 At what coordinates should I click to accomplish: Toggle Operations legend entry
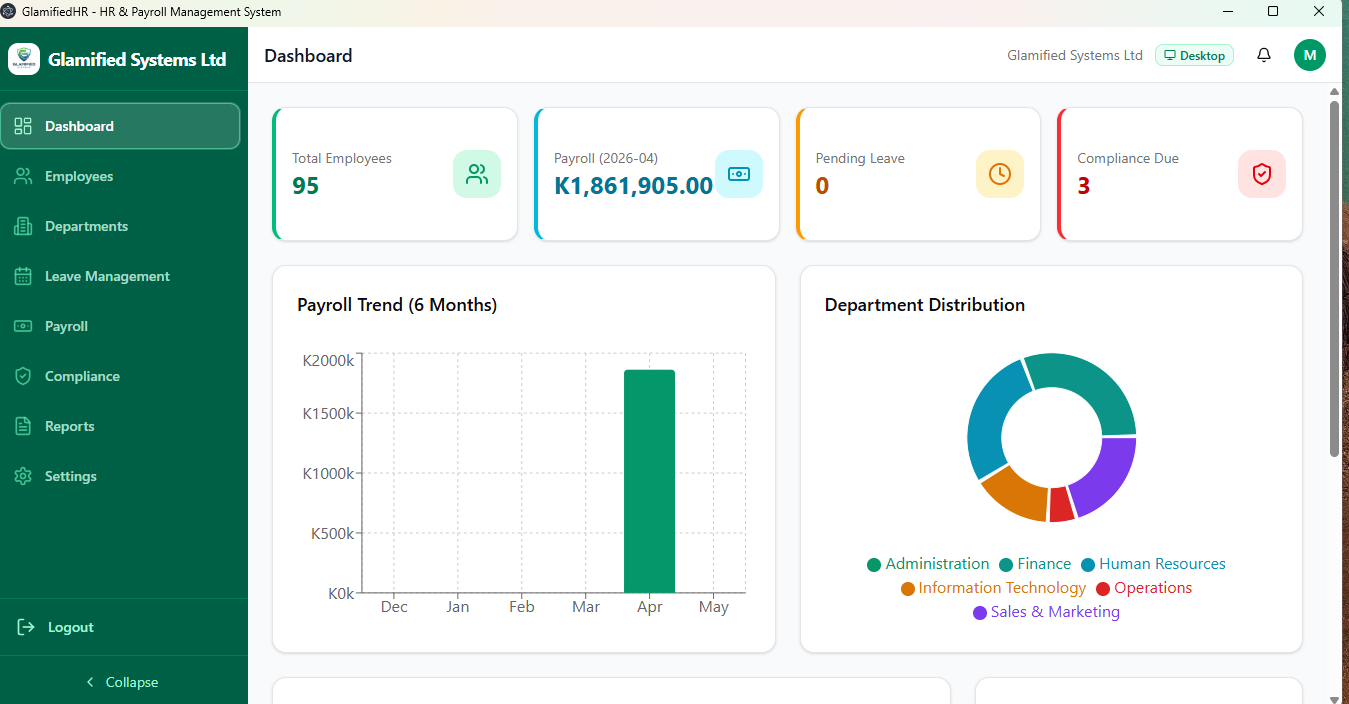pyautogui.click(x=1144, y=588)
